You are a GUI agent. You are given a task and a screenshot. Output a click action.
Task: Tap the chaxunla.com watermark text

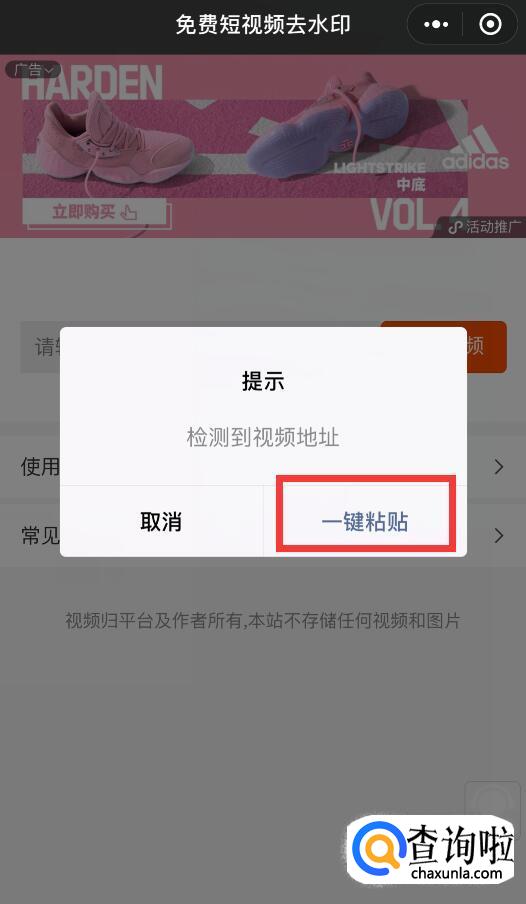coord(457,873)
